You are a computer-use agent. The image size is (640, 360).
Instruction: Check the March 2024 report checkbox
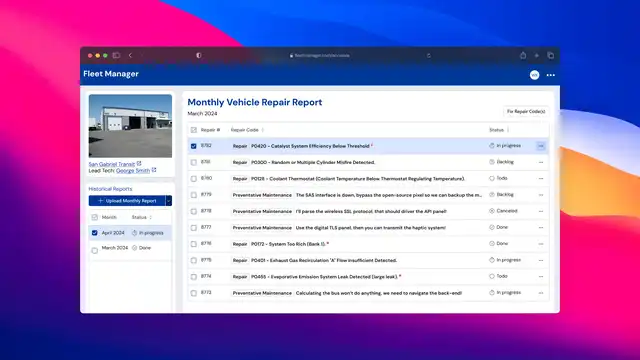[x=95, y=250]
